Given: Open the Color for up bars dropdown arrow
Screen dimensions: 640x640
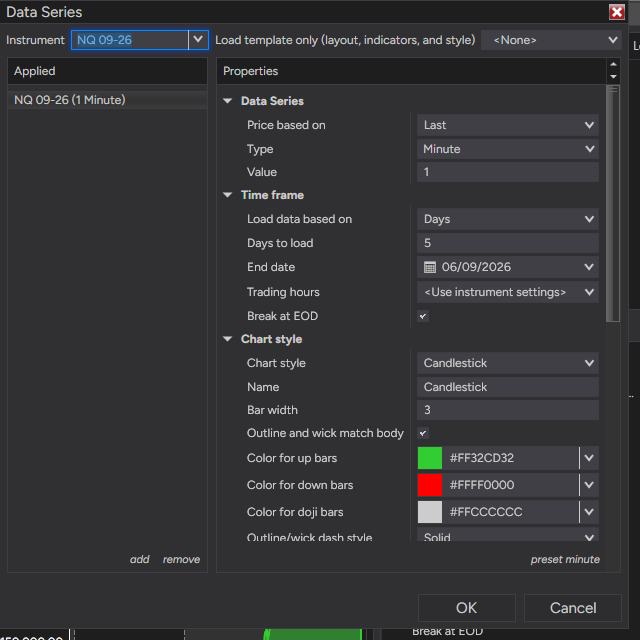Looking at the screenshot, I should [x=589, y=458].
